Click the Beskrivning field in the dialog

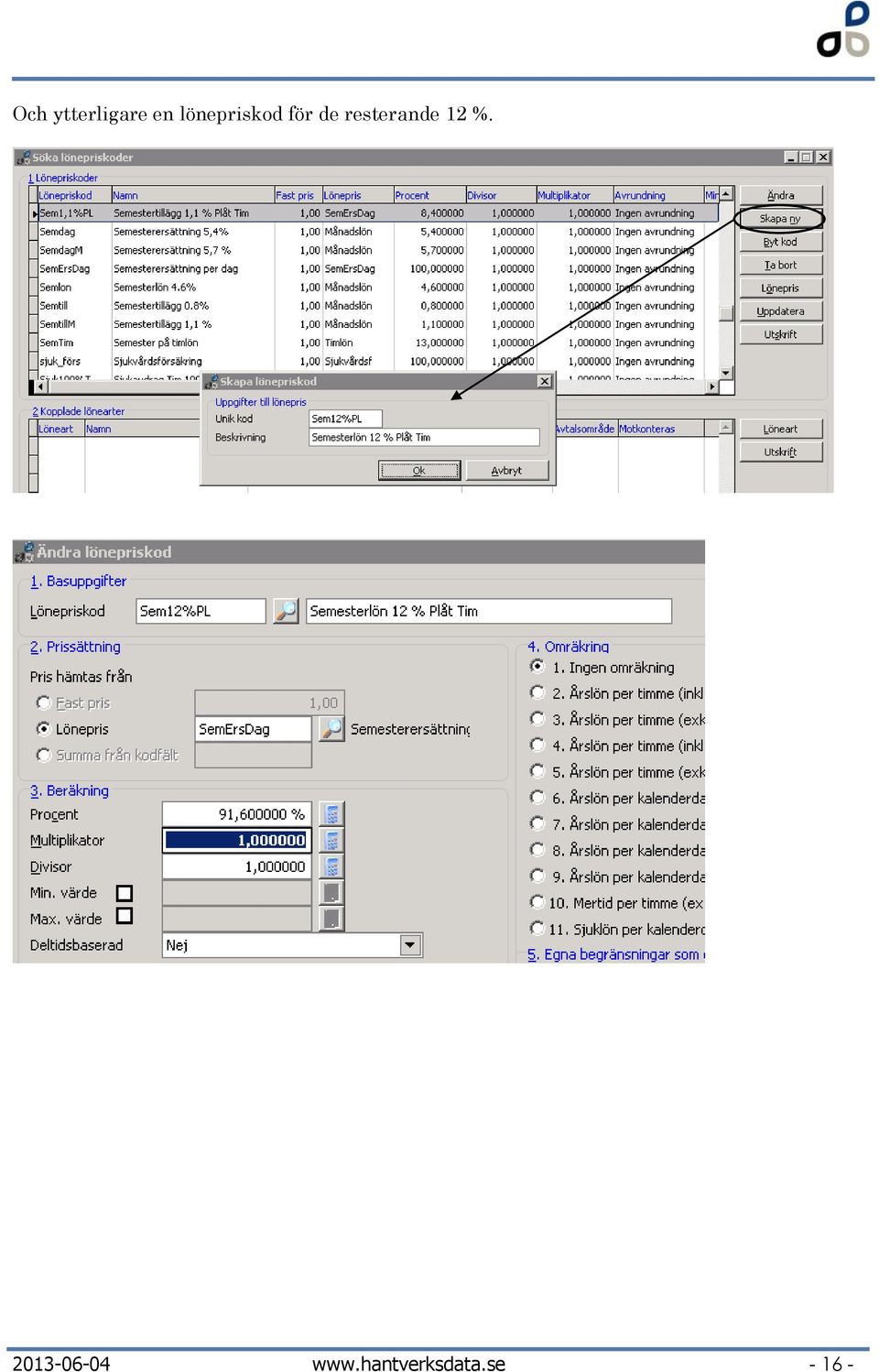tap(424, 438)
